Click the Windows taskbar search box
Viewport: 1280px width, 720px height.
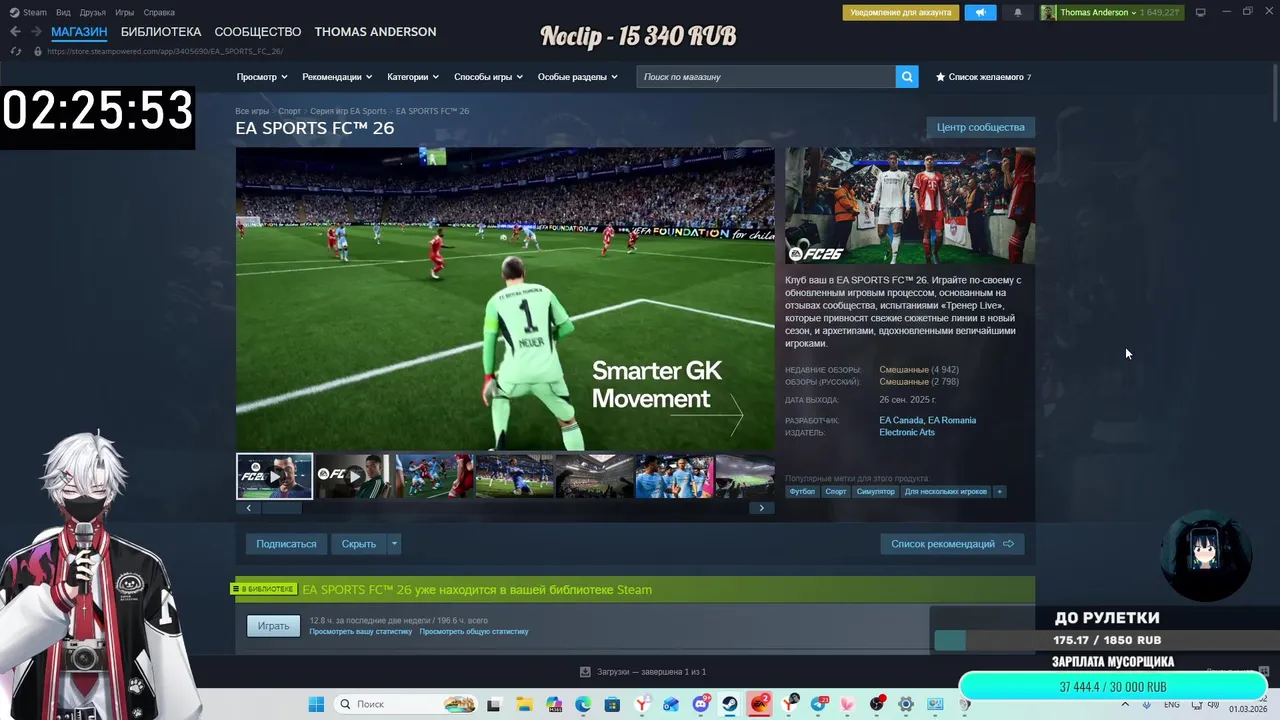(405, 704)
